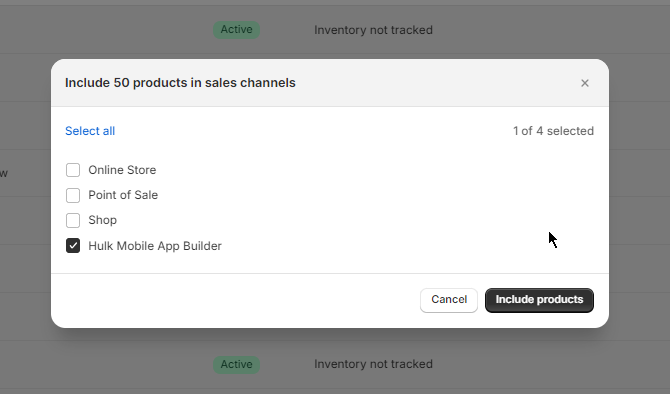Click the 1 of 4 selected counter
The height and width of the screenshot is (394, 670).
[x=553, y=131]
